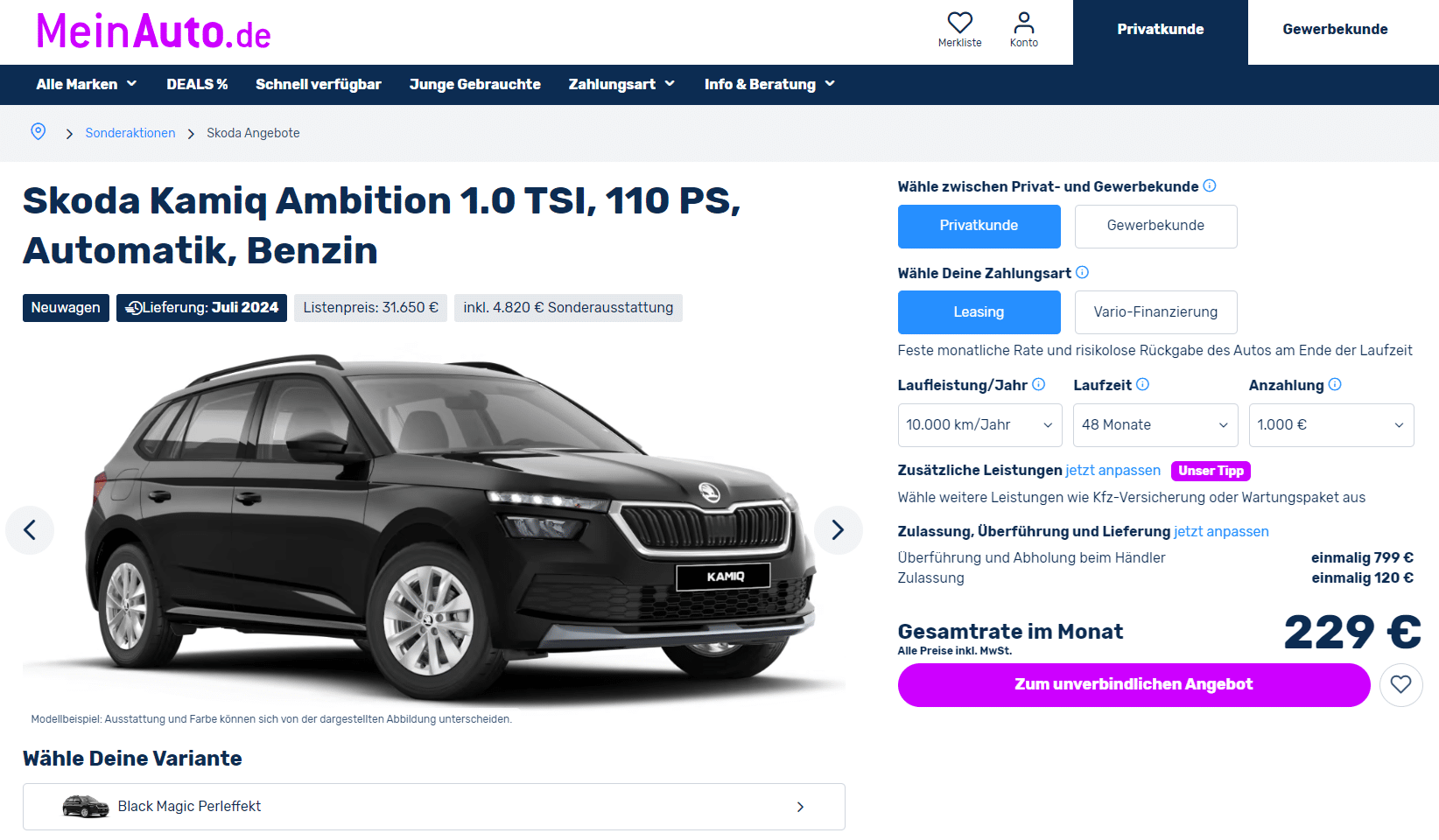Show previous car image arrow

(30, 529)
